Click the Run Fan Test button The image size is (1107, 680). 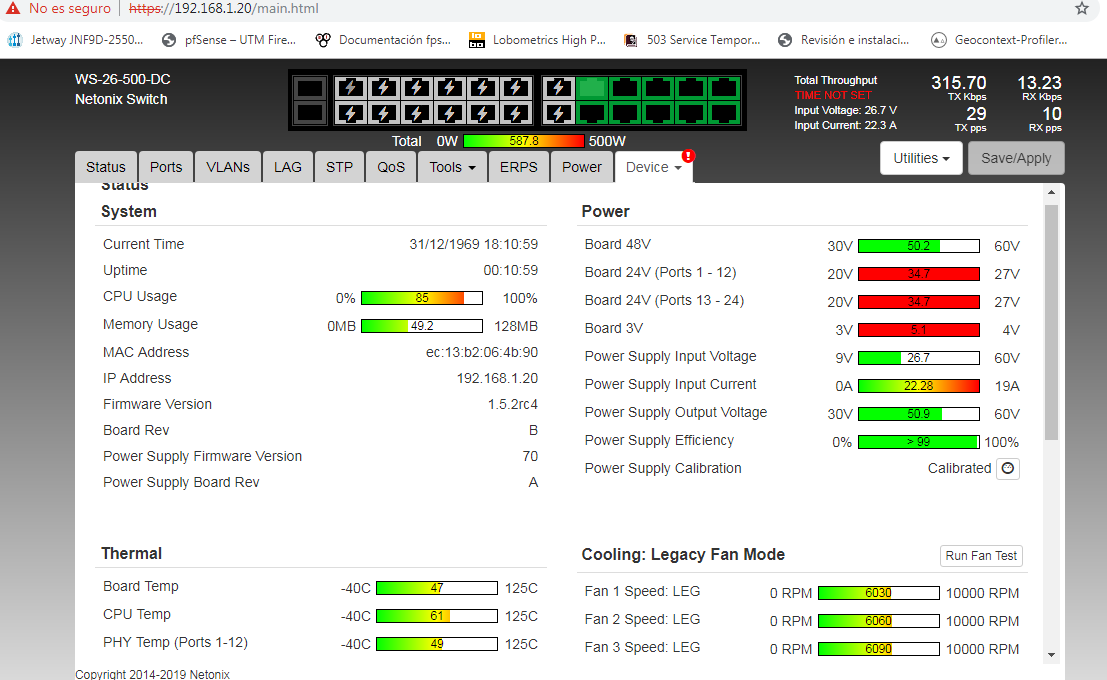tap(982, 556)
